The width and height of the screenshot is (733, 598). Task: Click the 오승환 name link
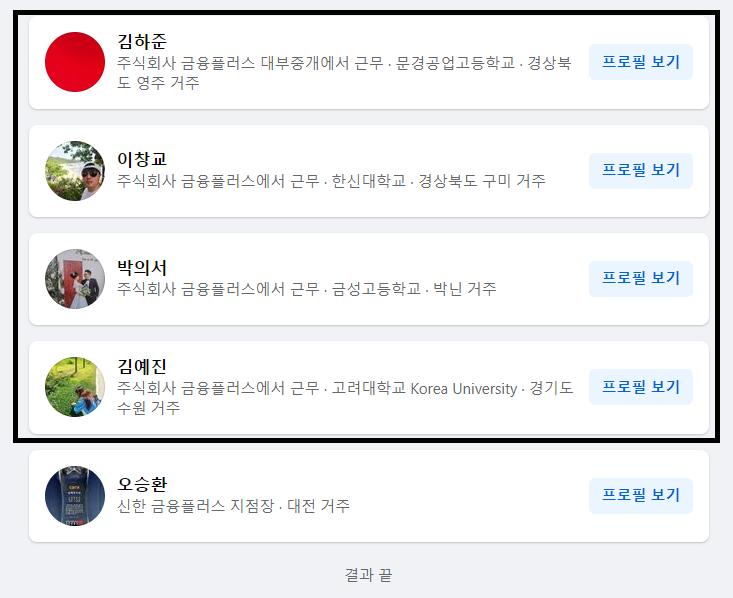coord(142,484)
